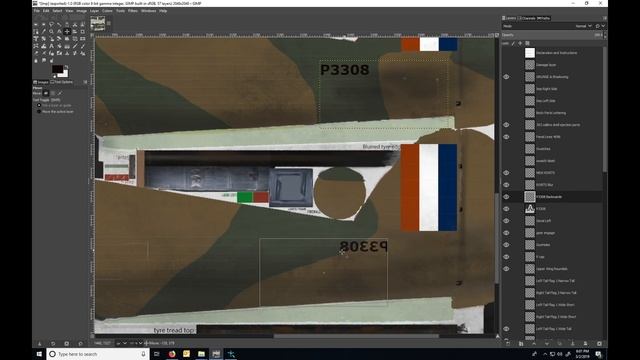The image size is (640, 360).
Task: Hide the P3308 text layer
Action: point(506,209)
